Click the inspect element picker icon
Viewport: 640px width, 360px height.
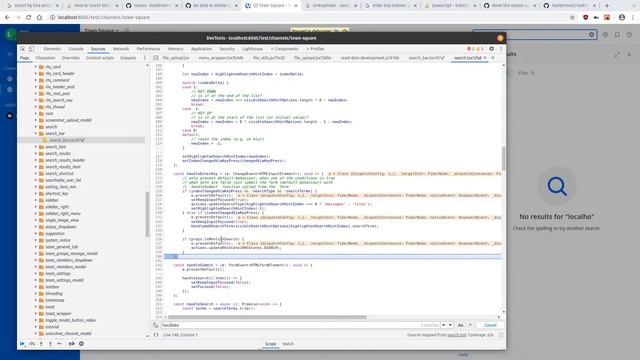click(x=22, y=49)
